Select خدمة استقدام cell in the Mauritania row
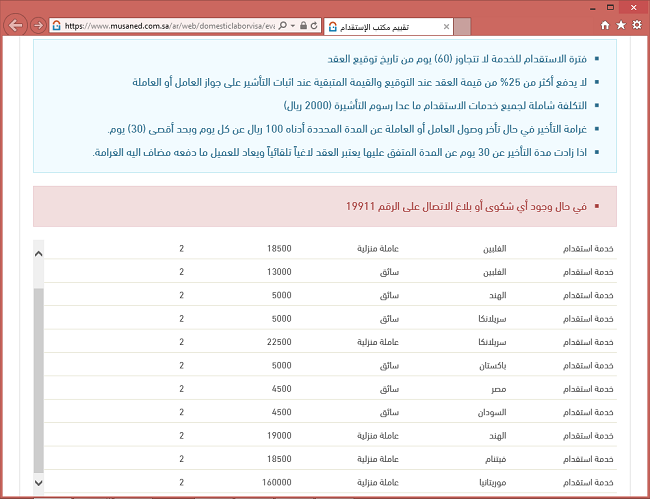 pyautogui.click(x=588, y=482)
